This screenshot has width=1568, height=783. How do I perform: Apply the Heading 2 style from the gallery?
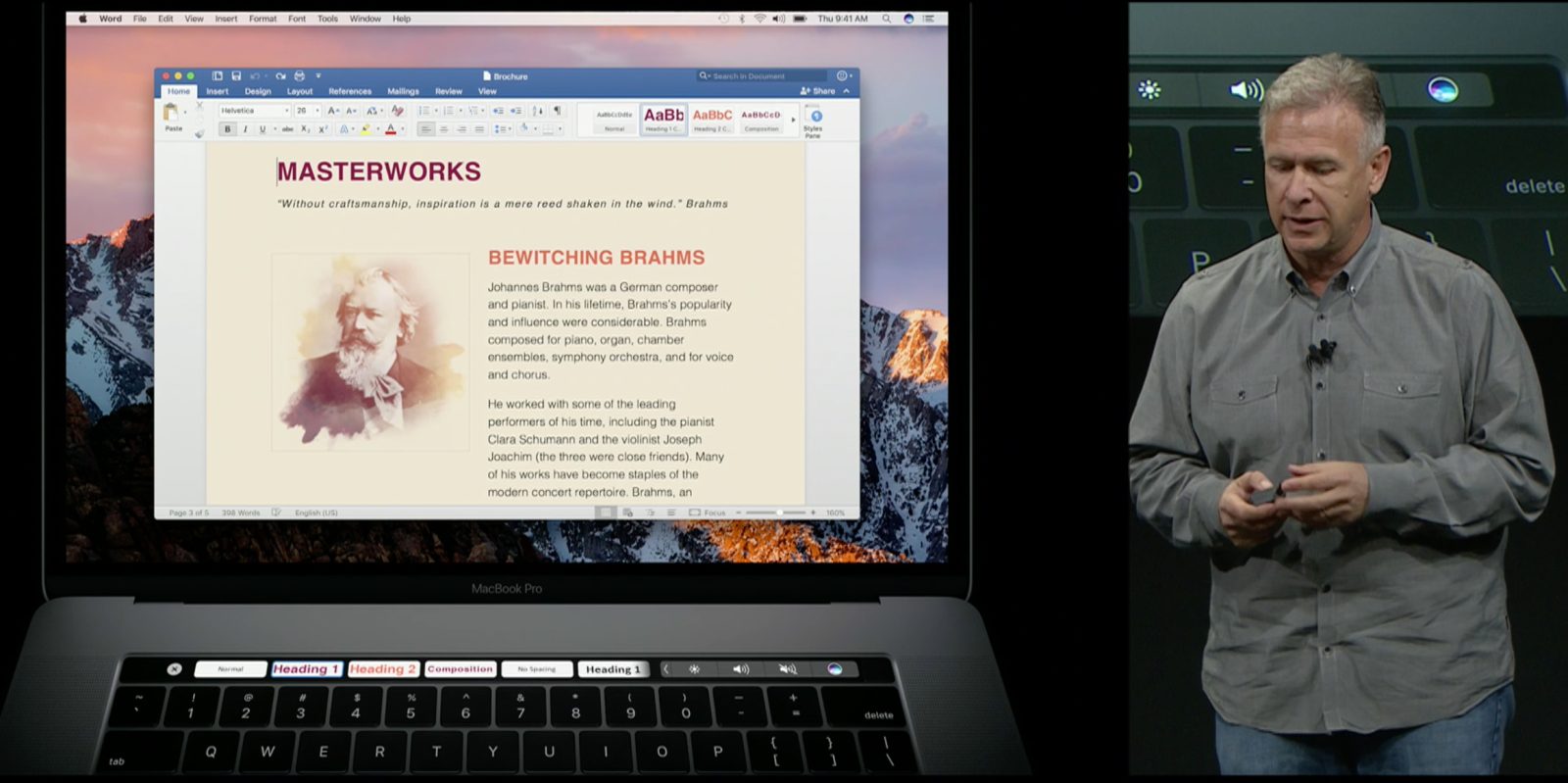(x=712, y=119)
